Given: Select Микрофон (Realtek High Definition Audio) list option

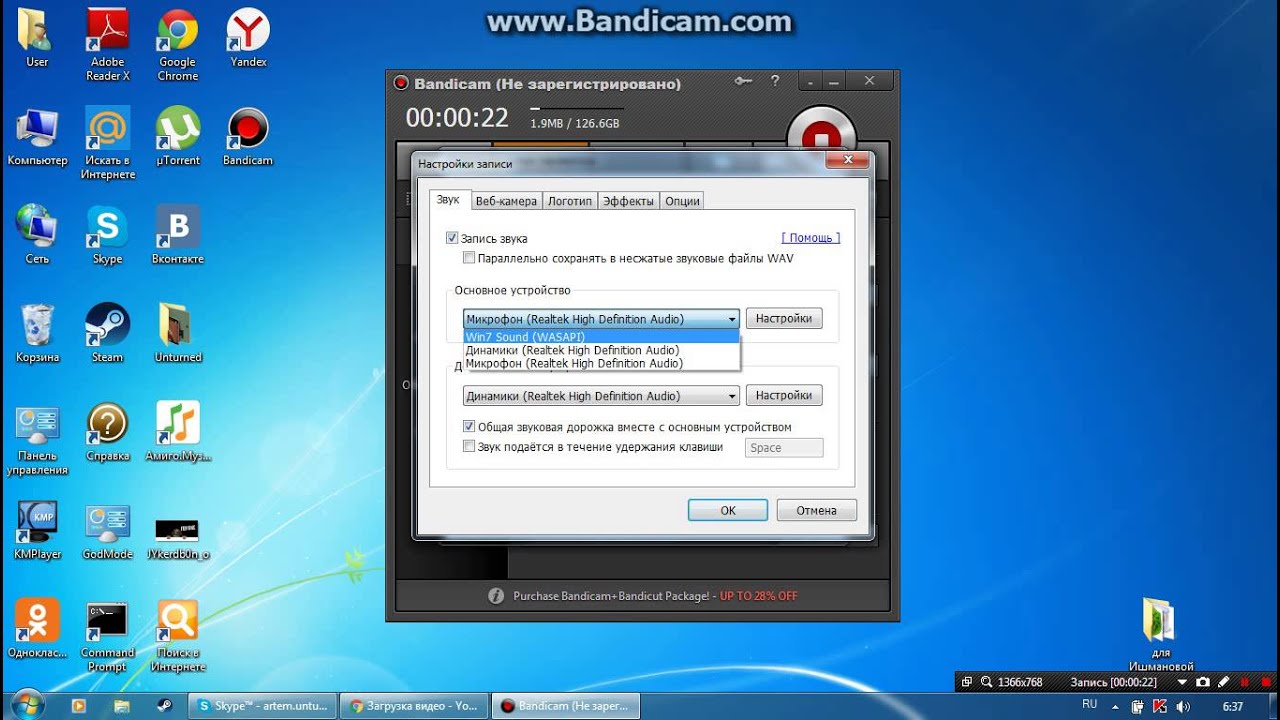Looking at the screenshot, I should click(x=601, y=363).
